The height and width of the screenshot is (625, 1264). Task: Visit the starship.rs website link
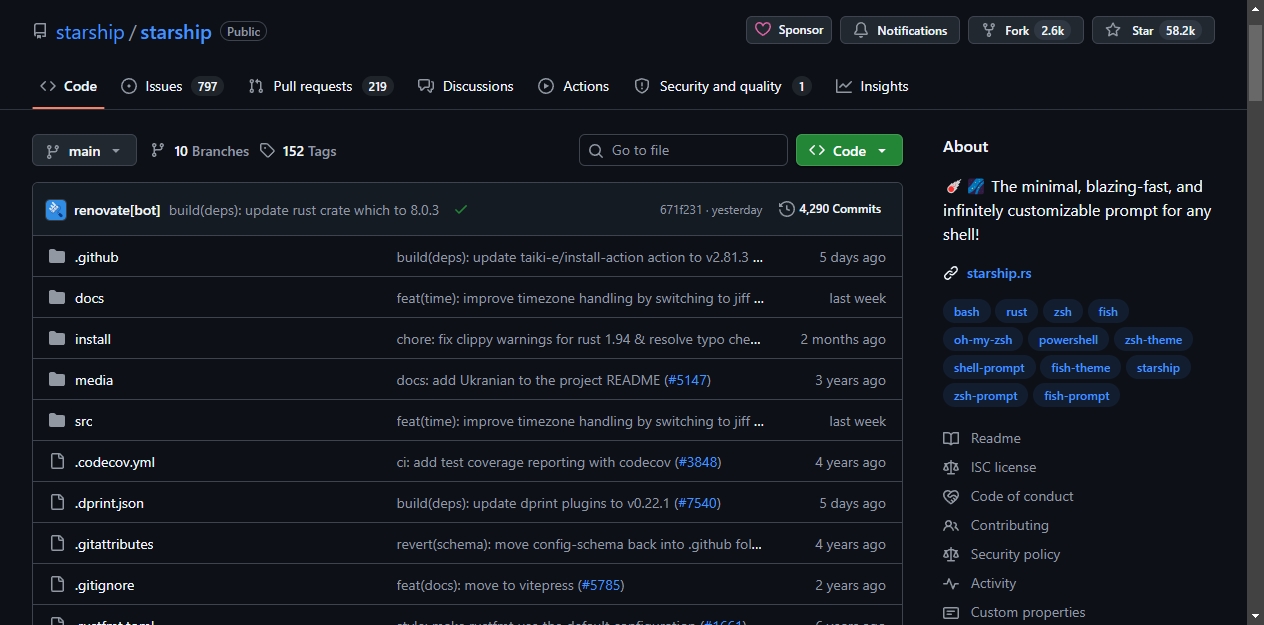[999, 273]
